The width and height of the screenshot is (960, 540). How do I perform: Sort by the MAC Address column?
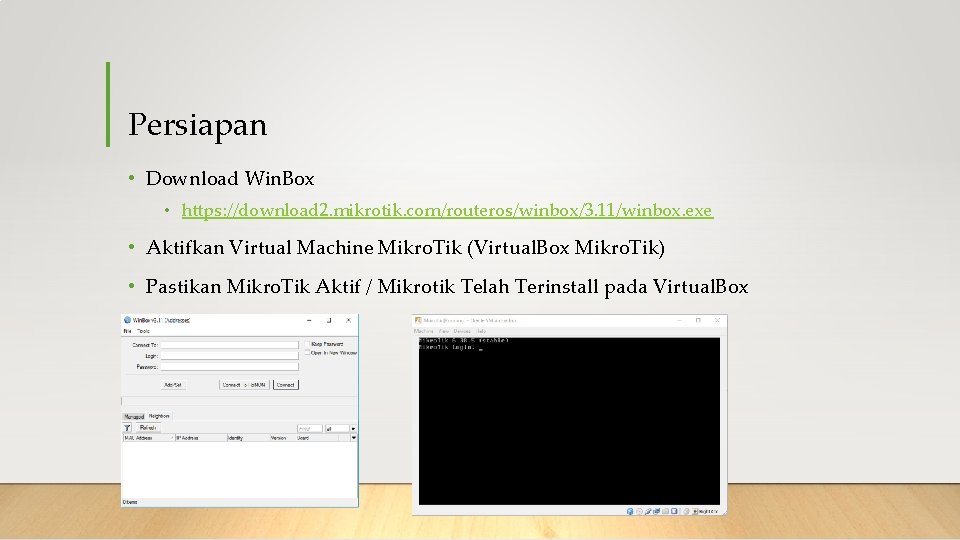148,438
